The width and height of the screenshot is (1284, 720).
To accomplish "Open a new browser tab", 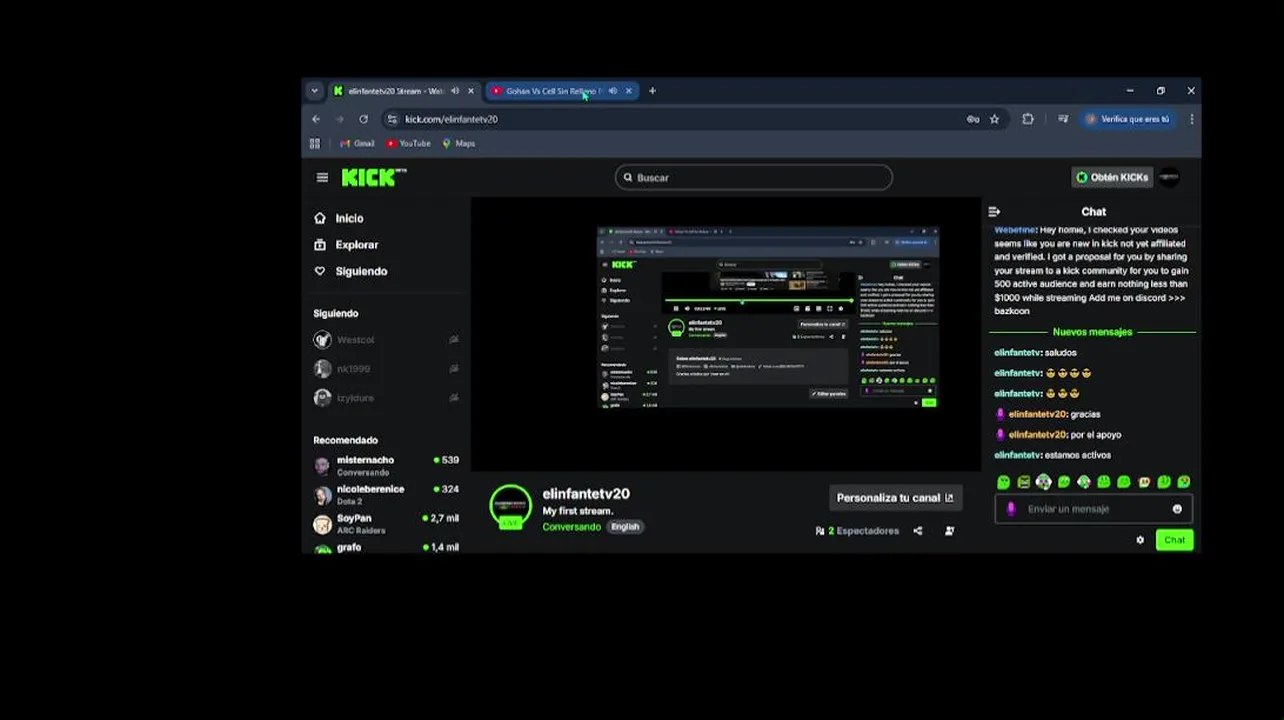I will pos(652,91).
